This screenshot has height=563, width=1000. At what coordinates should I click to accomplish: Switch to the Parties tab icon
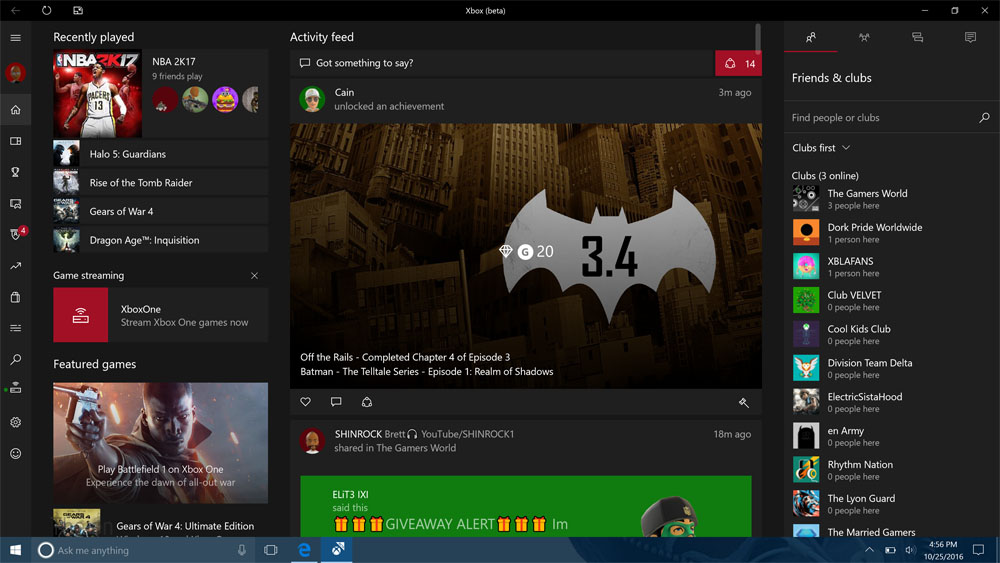click(864, 38)
